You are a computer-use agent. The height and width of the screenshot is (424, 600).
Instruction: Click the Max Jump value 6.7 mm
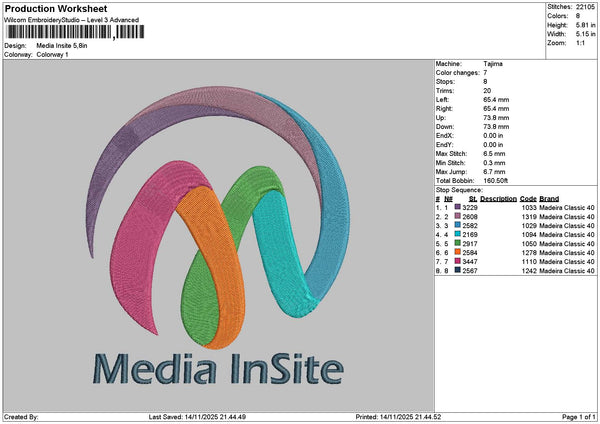494,172
